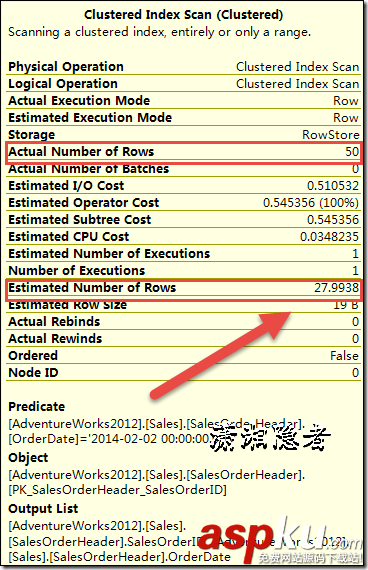
Task: Select the 'Estimated I/O Cost' label
Action: tap(66, 186)
